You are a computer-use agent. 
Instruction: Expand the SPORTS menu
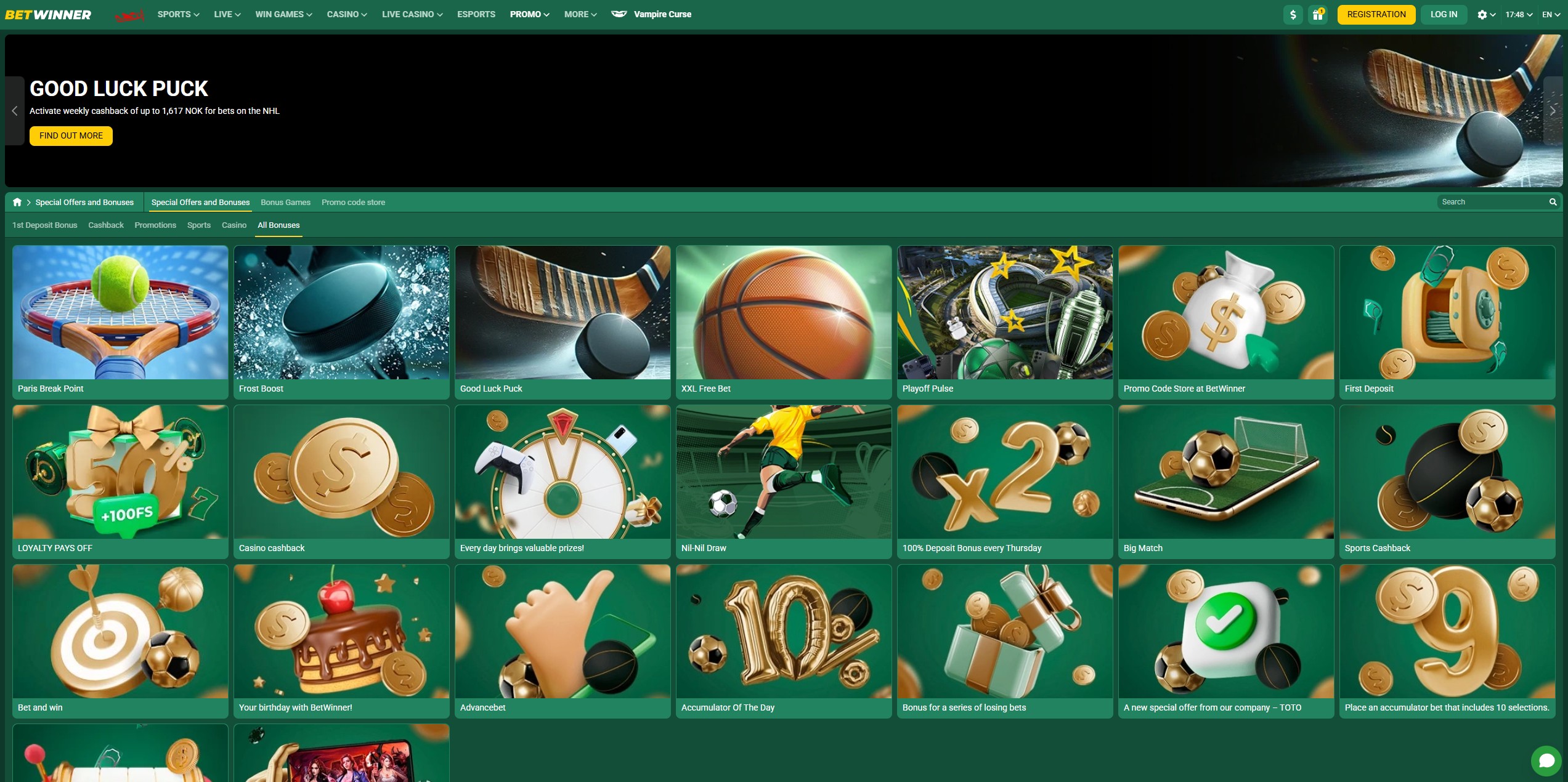pos(178,14)
